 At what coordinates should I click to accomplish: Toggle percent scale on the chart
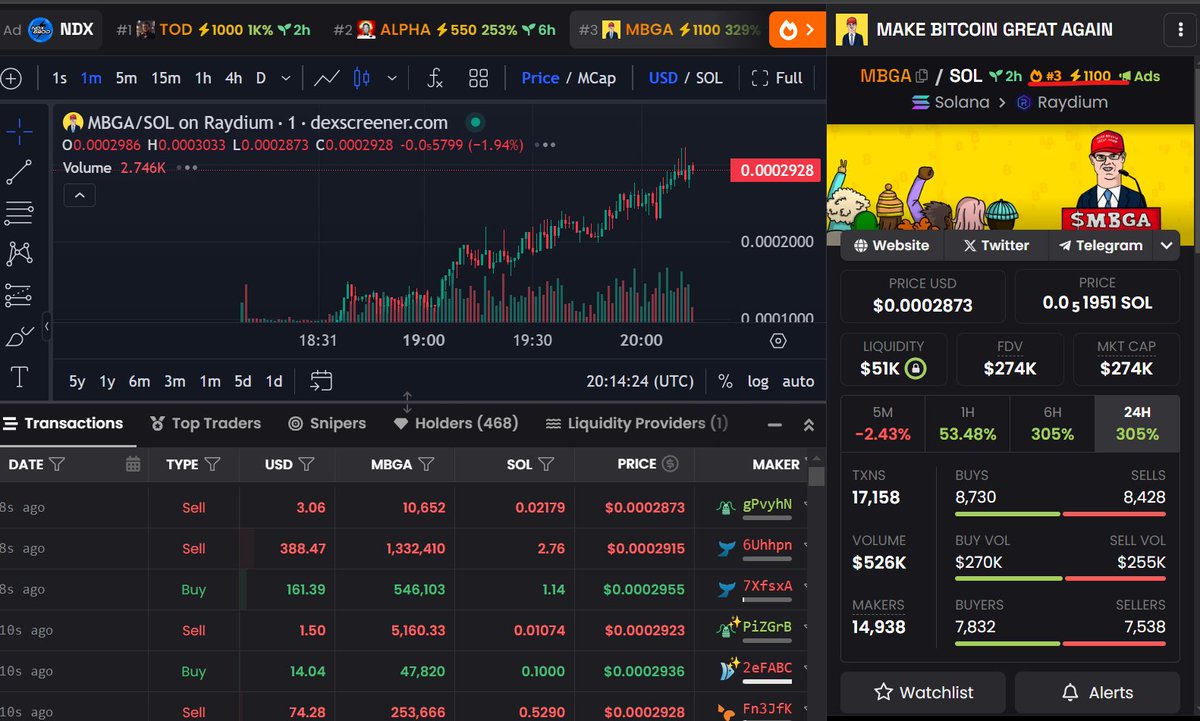[725, 381]
